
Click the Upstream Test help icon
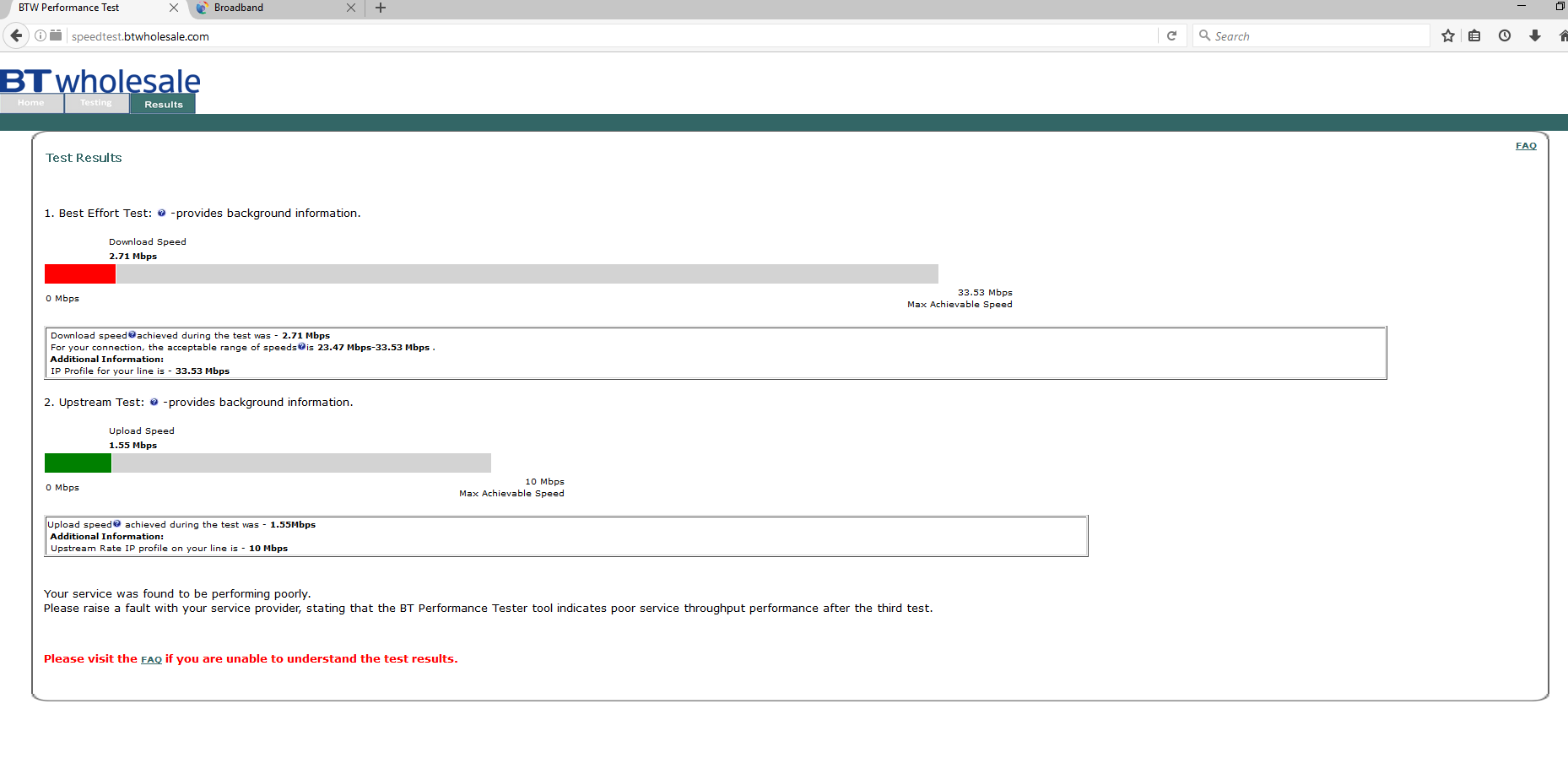tap(154, 403)
